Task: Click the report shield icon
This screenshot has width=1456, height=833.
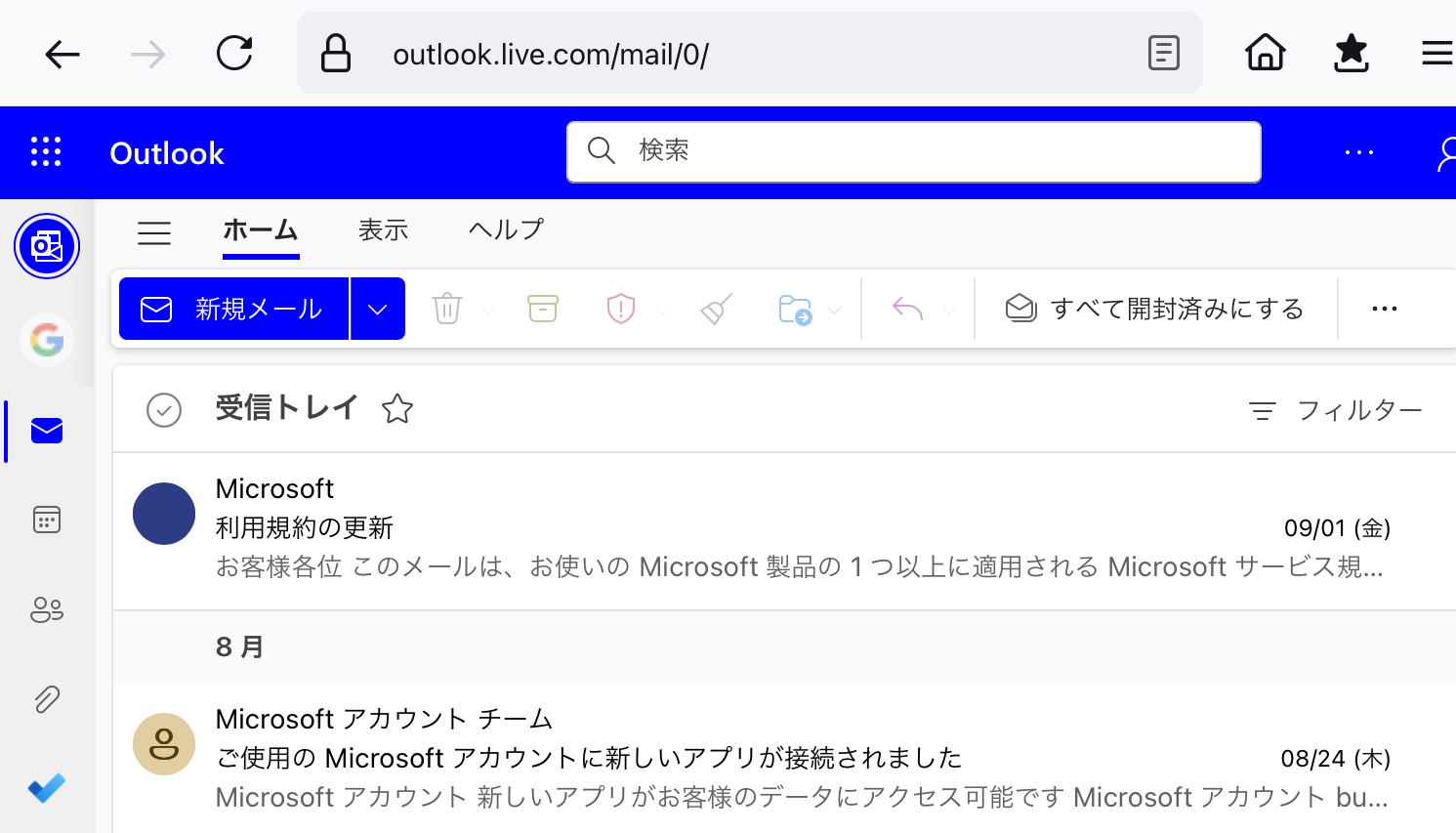Action: pyautogui.click(x=621, y=309)
